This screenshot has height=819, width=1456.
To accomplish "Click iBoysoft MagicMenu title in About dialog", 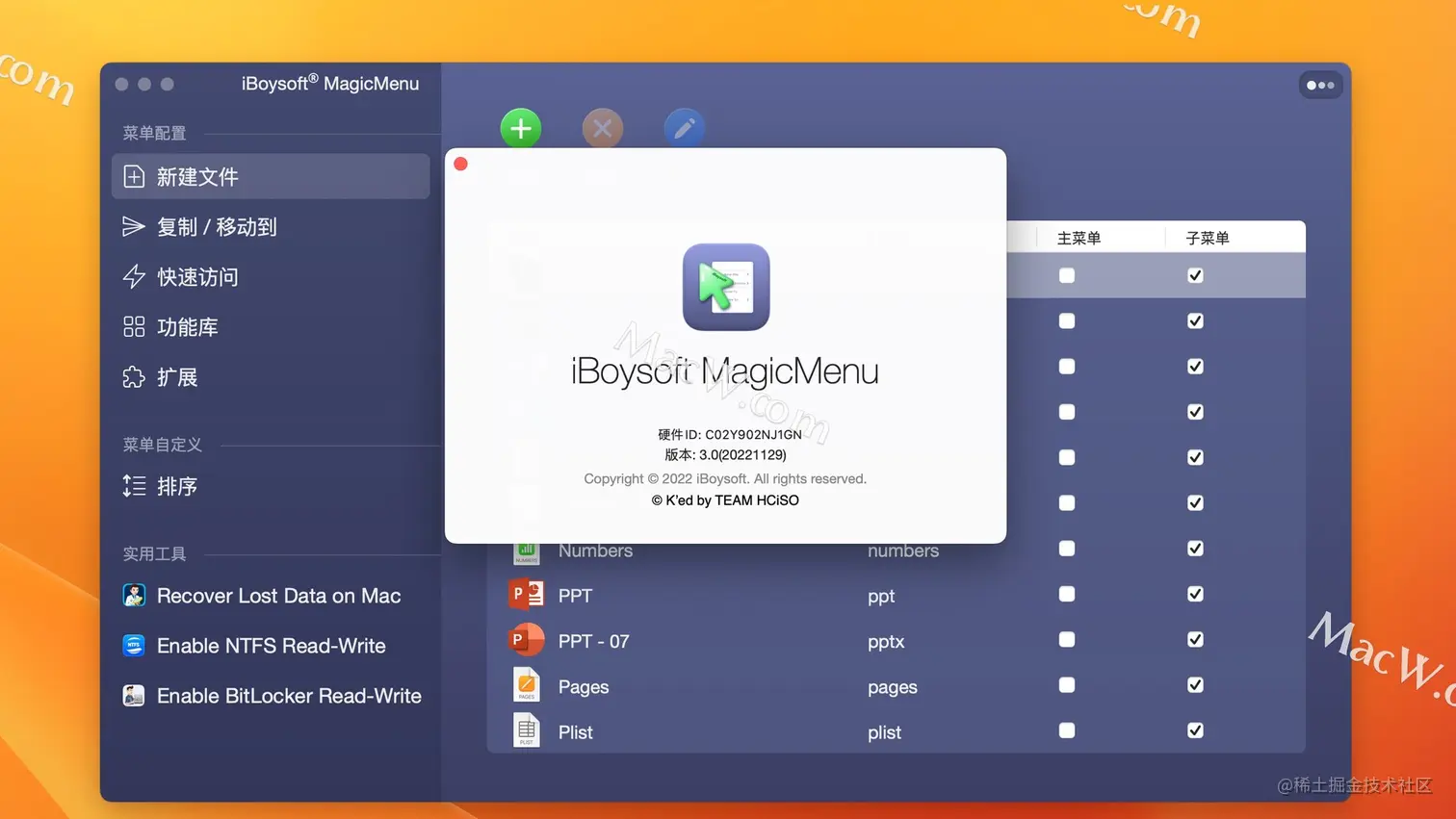I will pos(725,371).
